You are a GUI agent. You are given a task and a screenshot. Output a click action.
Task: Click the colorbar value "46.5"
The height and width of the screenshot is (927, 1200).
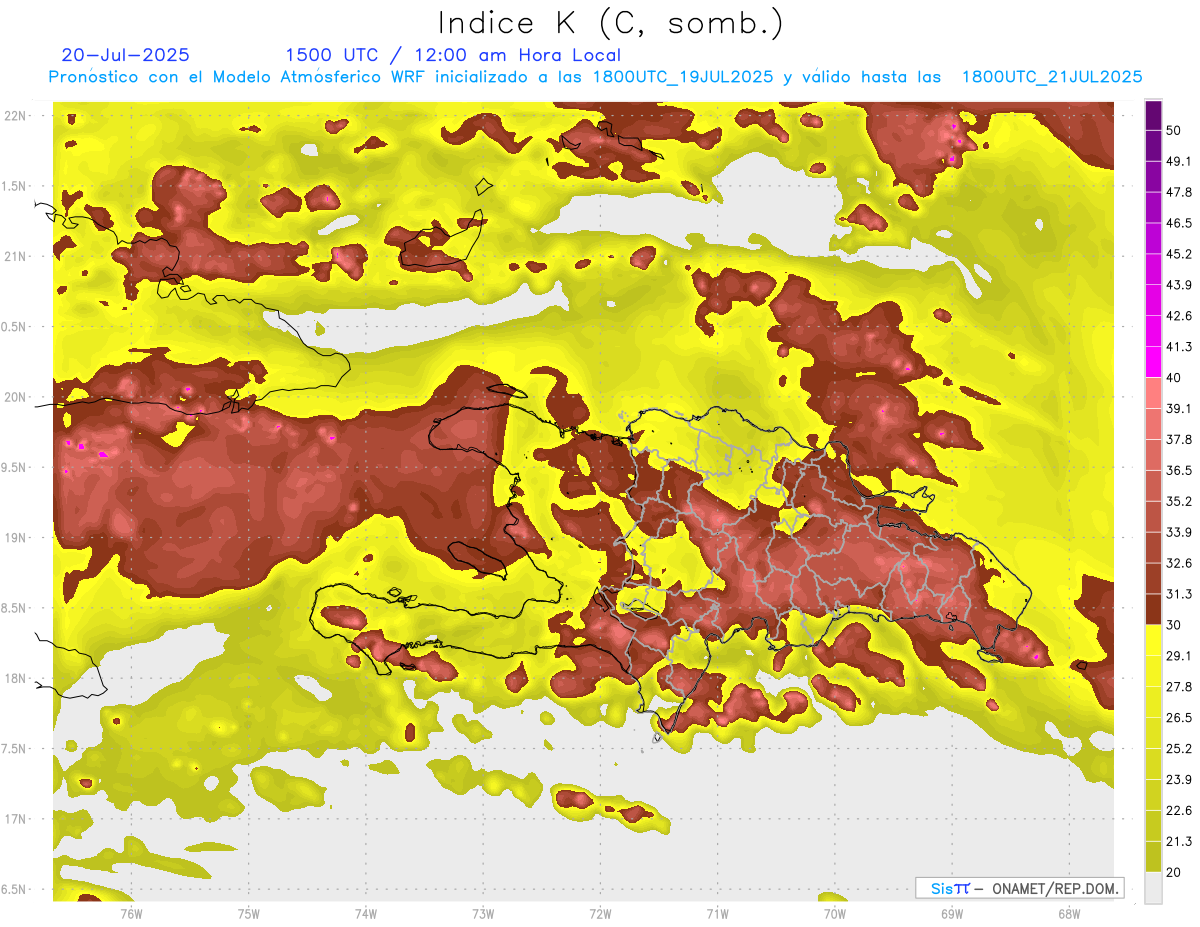tap(1178, 223)
